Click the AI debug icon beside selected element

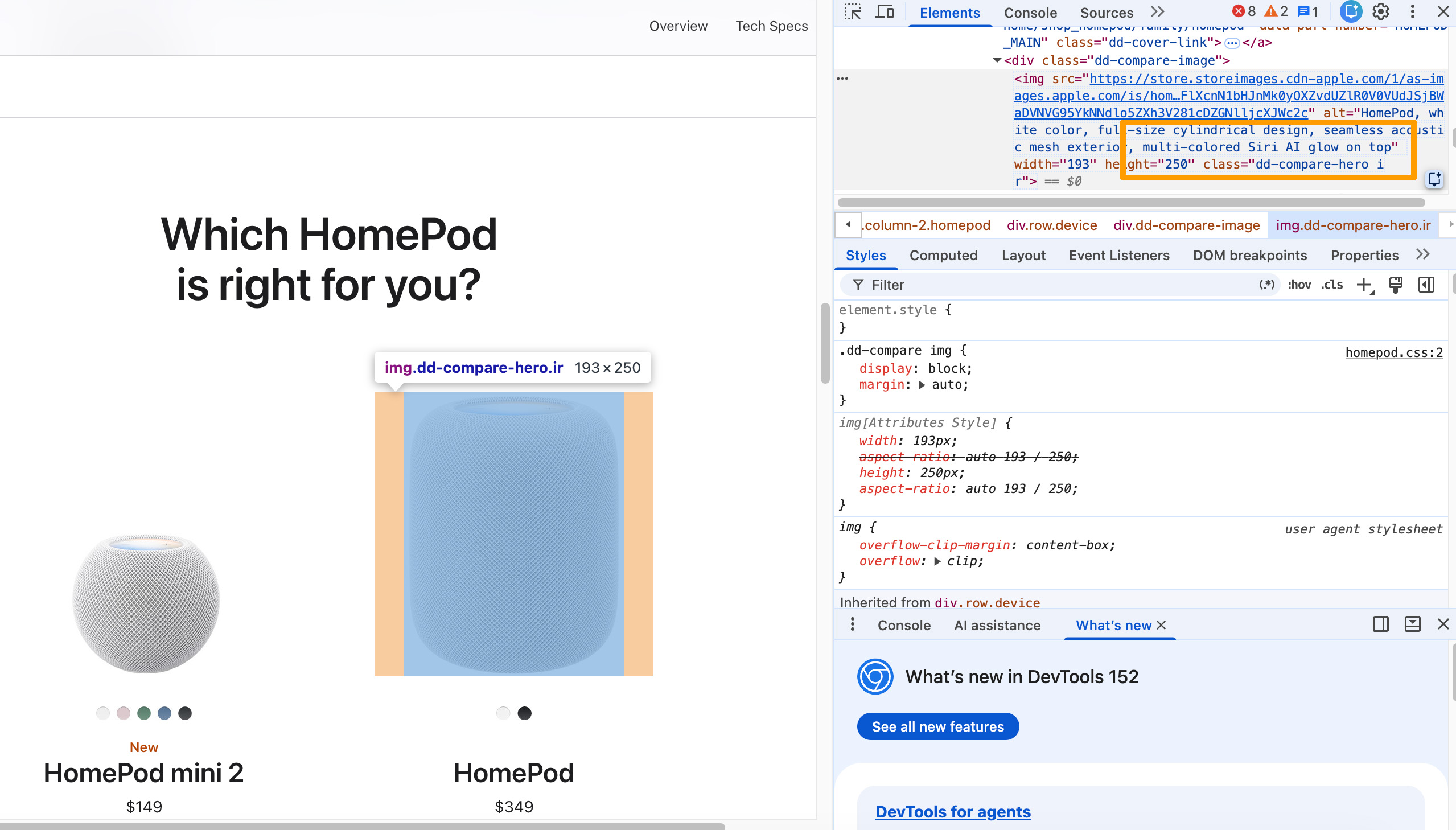click(1434, 179)
